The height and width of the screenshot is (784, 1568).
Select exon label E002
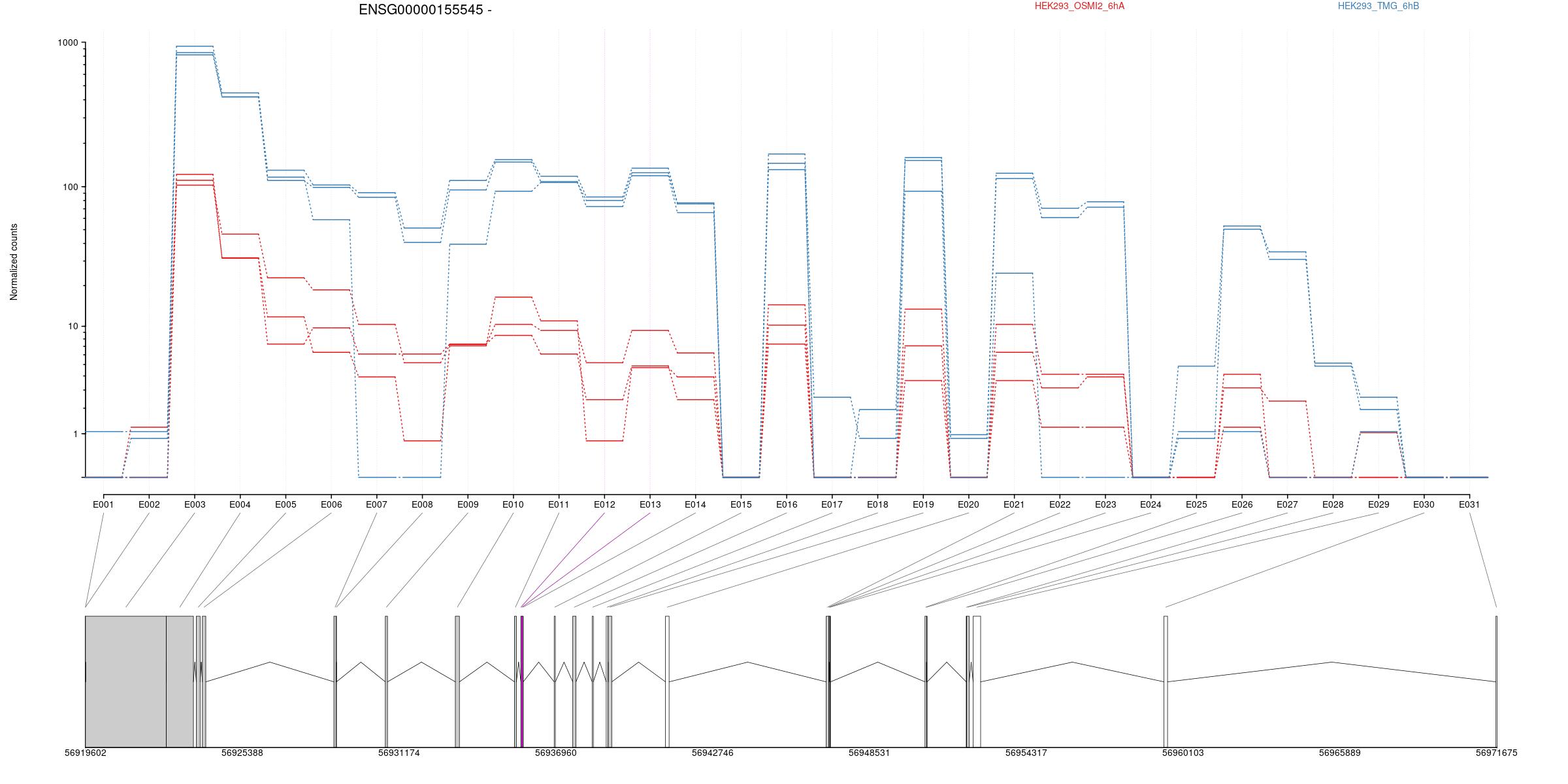[x=149, y=504]
